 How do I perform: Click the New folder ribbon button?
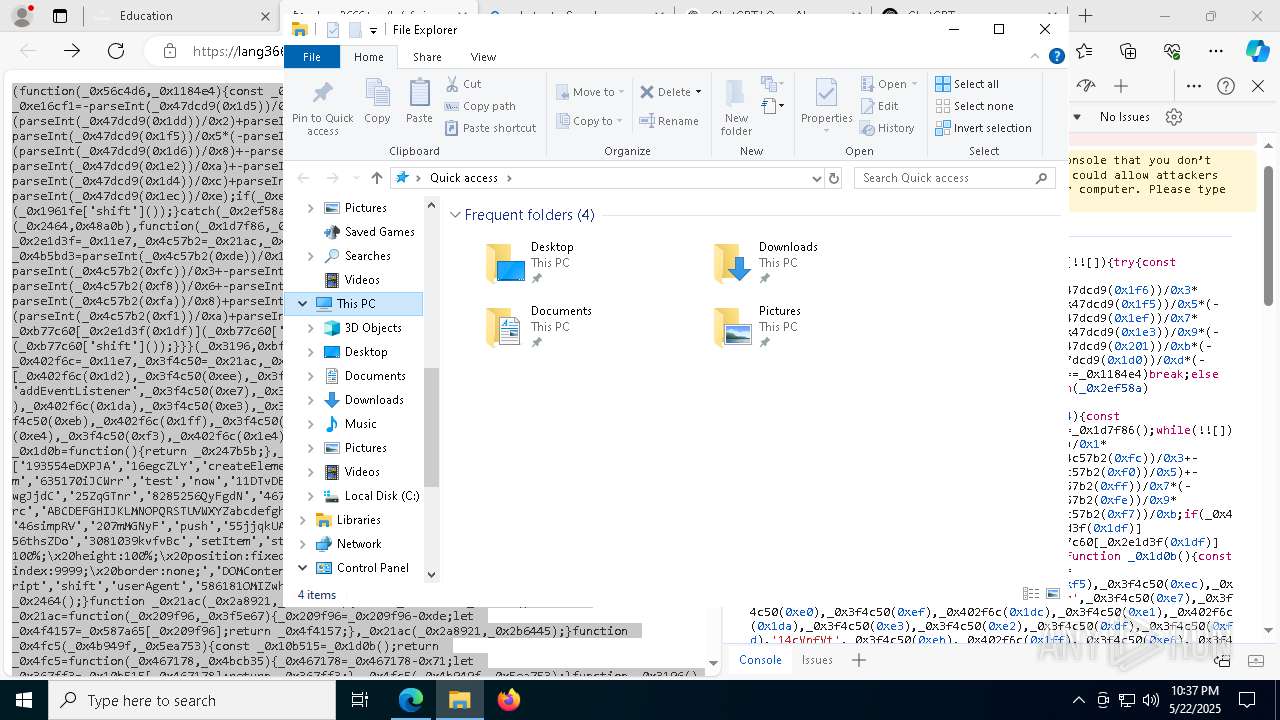click(736, 107)
